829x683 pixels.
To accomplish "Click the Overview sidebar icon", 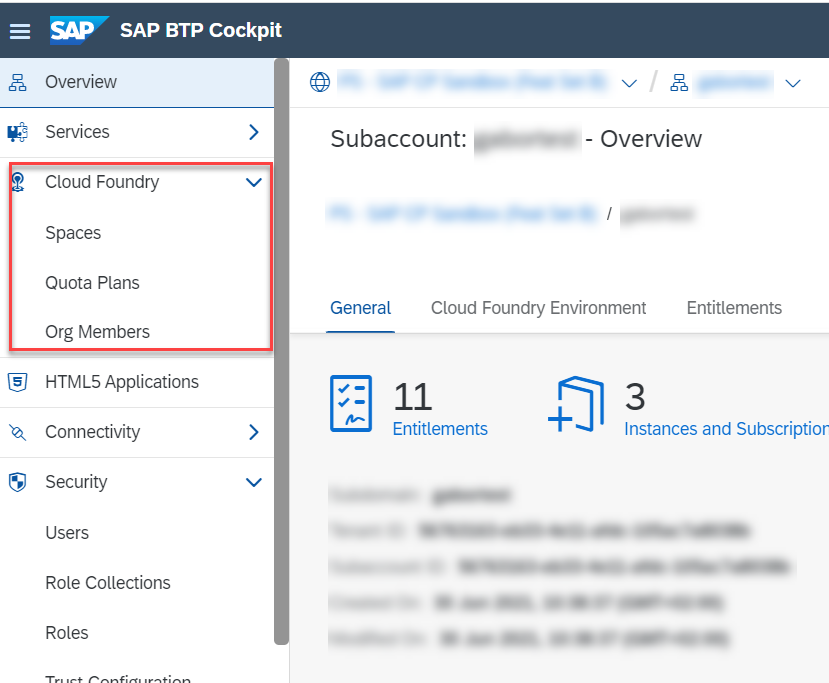I will (17, 82).
